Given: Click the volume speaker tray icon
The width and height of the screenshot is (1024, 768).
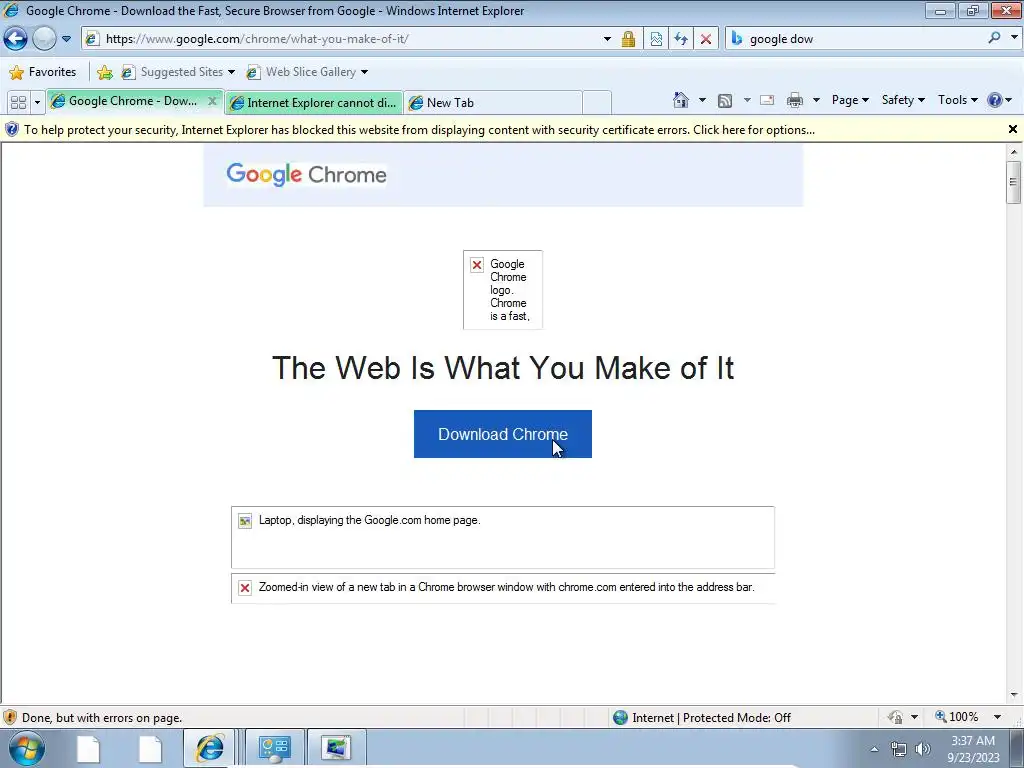Looking at the screenshot, I should click(x=923, y=749).
